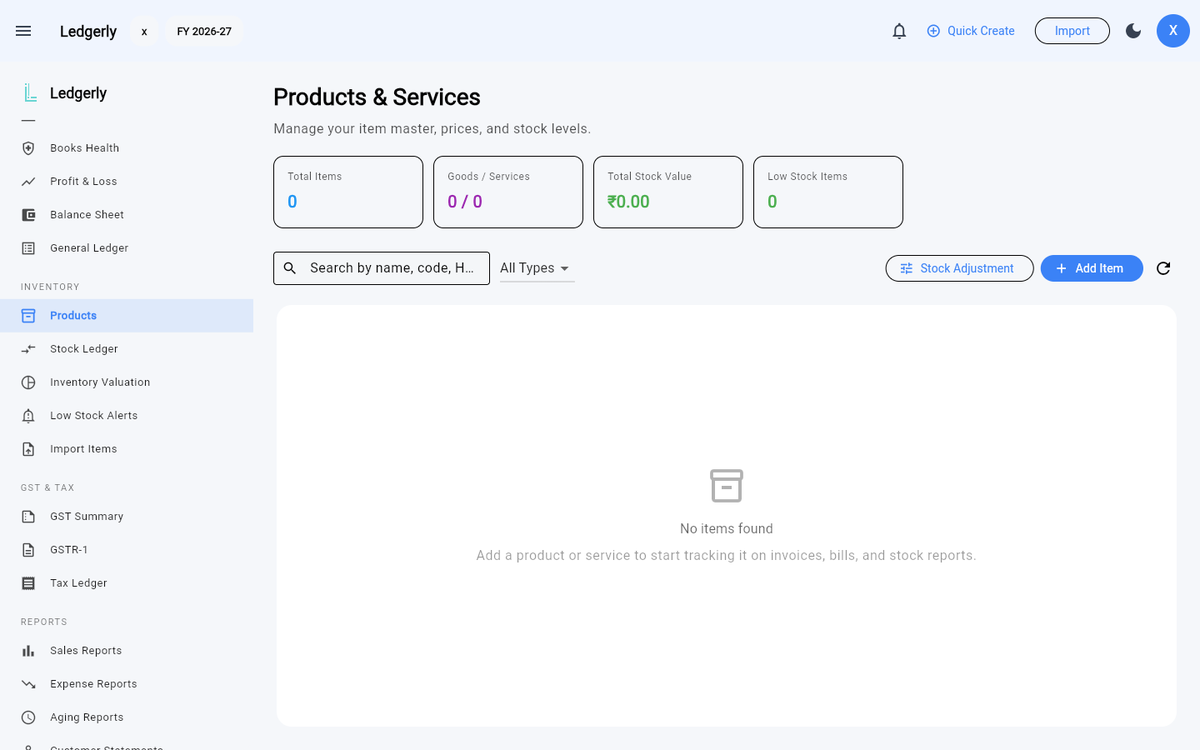Click the 'No items found' text
This screenshot has width=1200, height=750.
(727, 529)
